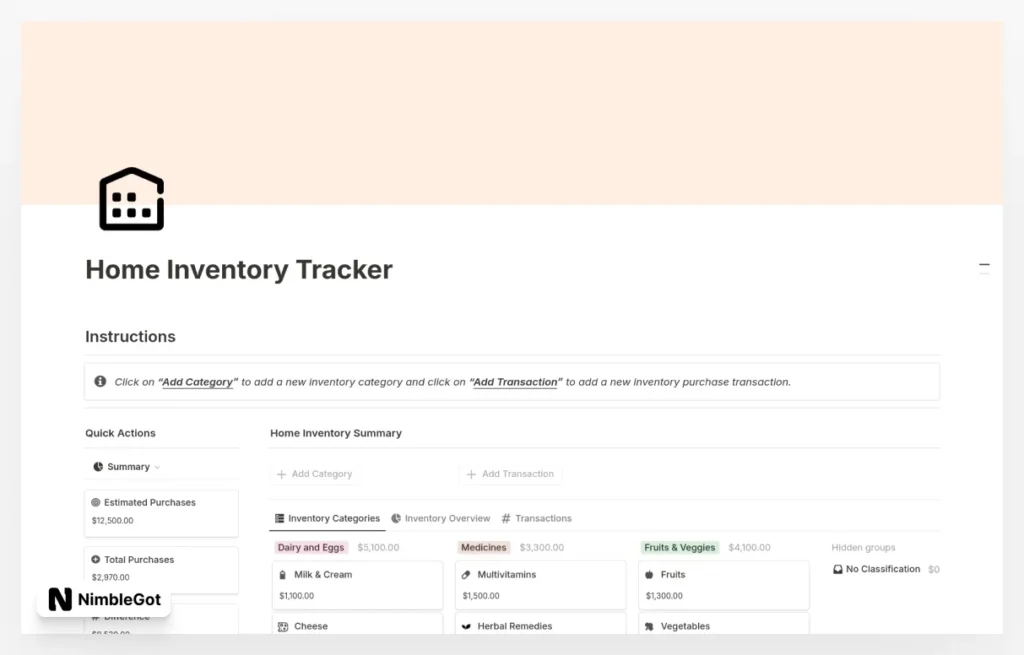Screen dimensions: 1024x655
Task: Click the warehouse page icon
Action: pyautogui.click(x=131, y=199)
